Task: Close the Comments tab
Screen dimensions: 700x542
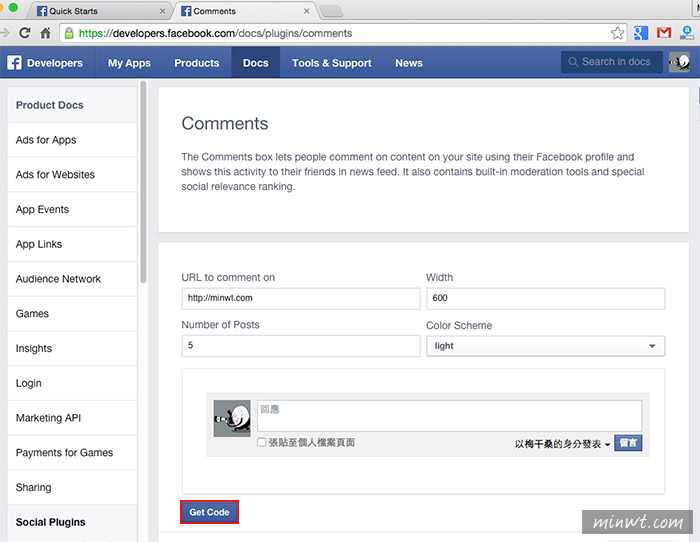Action: click(307, 11)
